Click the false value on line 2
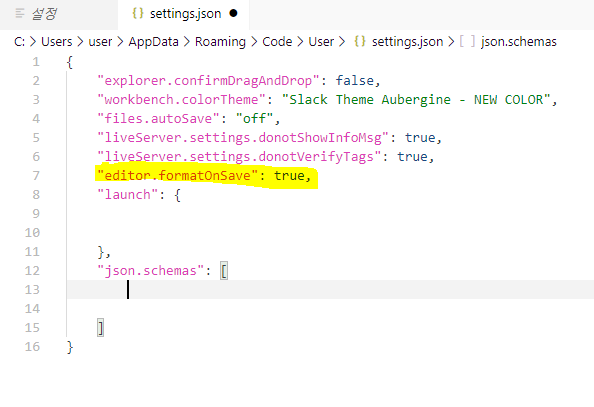Viewport: 594px width, 407px height. (355, 81)
